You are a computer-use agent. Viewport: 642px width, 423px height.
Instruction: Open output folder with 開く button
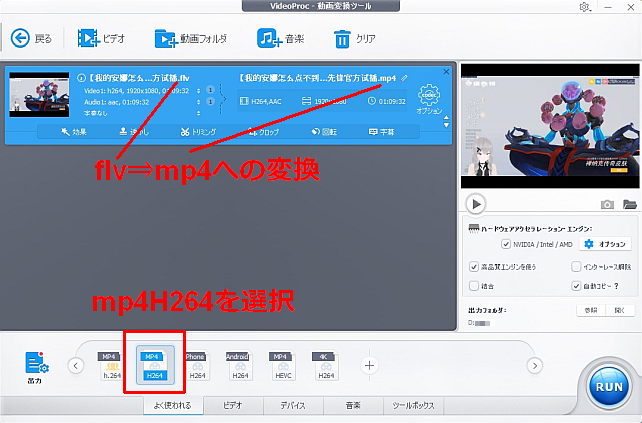(x=620, y=310)
